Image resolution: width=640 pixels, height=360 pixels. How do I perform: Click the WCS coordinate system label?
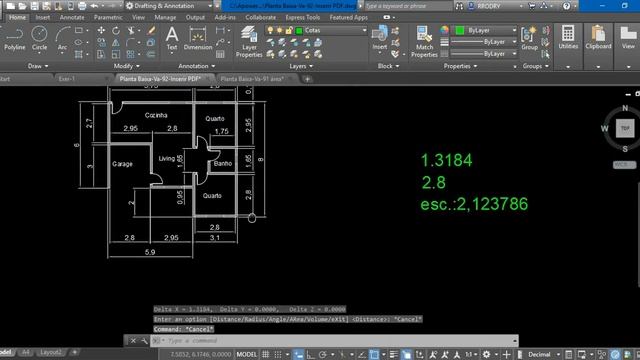[624, 165]
